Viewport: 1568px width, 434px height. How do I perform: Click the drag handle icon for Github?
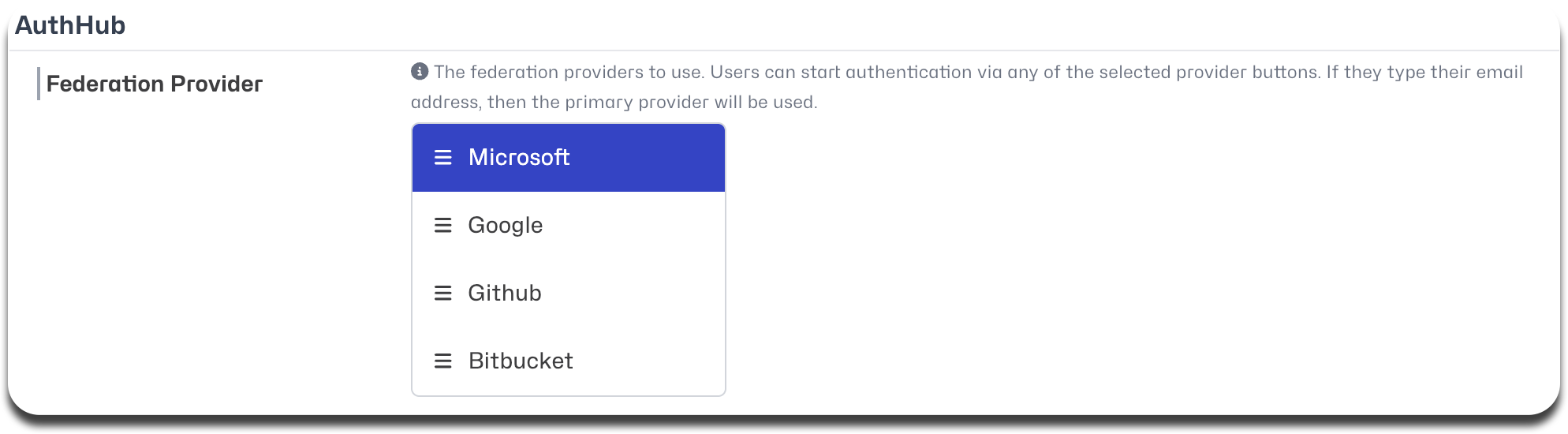point(443,294)
